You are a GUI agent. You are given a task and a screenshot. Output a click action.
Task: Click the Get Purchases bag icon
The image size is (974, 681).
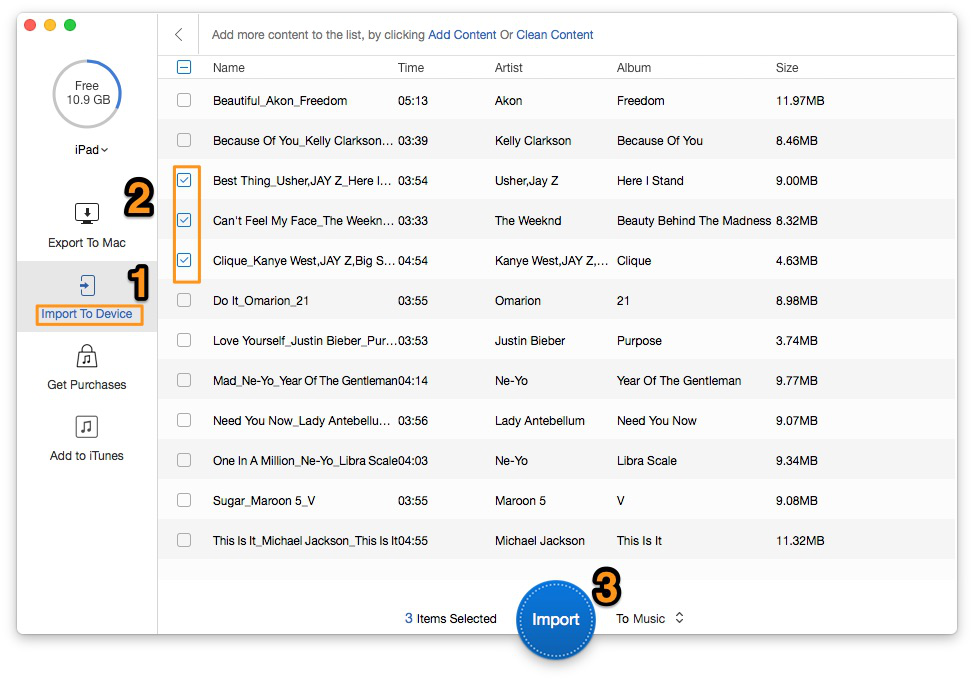coord(87,356)
